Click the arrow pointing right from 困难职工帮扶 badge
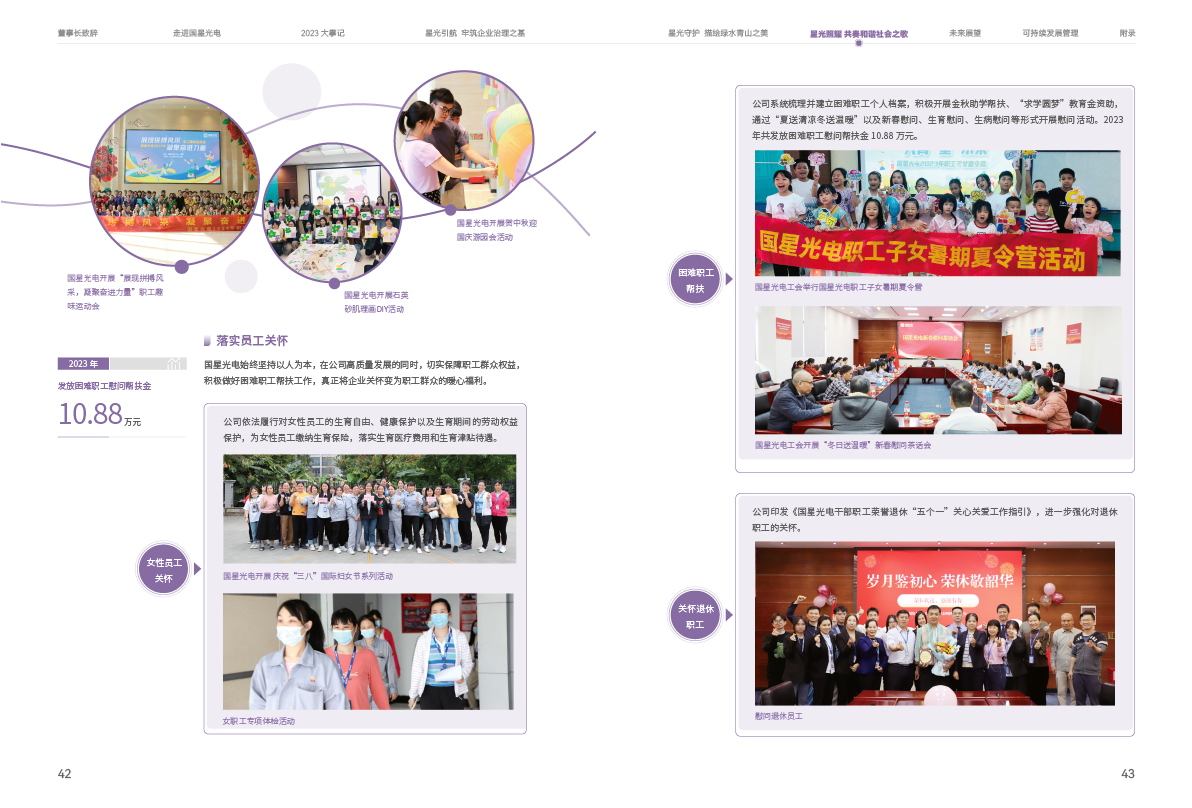 pos(729,280)
